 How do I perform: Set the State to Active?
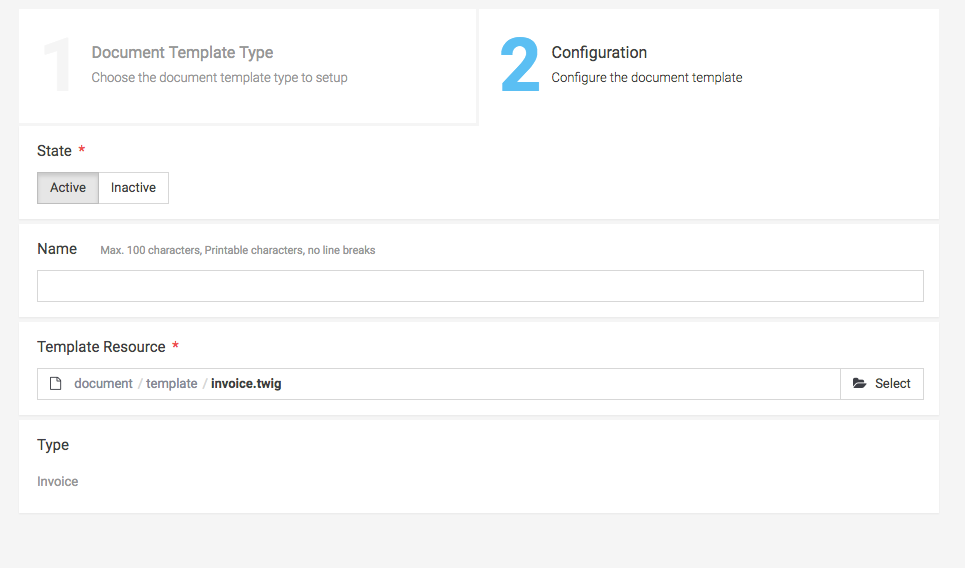[x=68, y=188]
